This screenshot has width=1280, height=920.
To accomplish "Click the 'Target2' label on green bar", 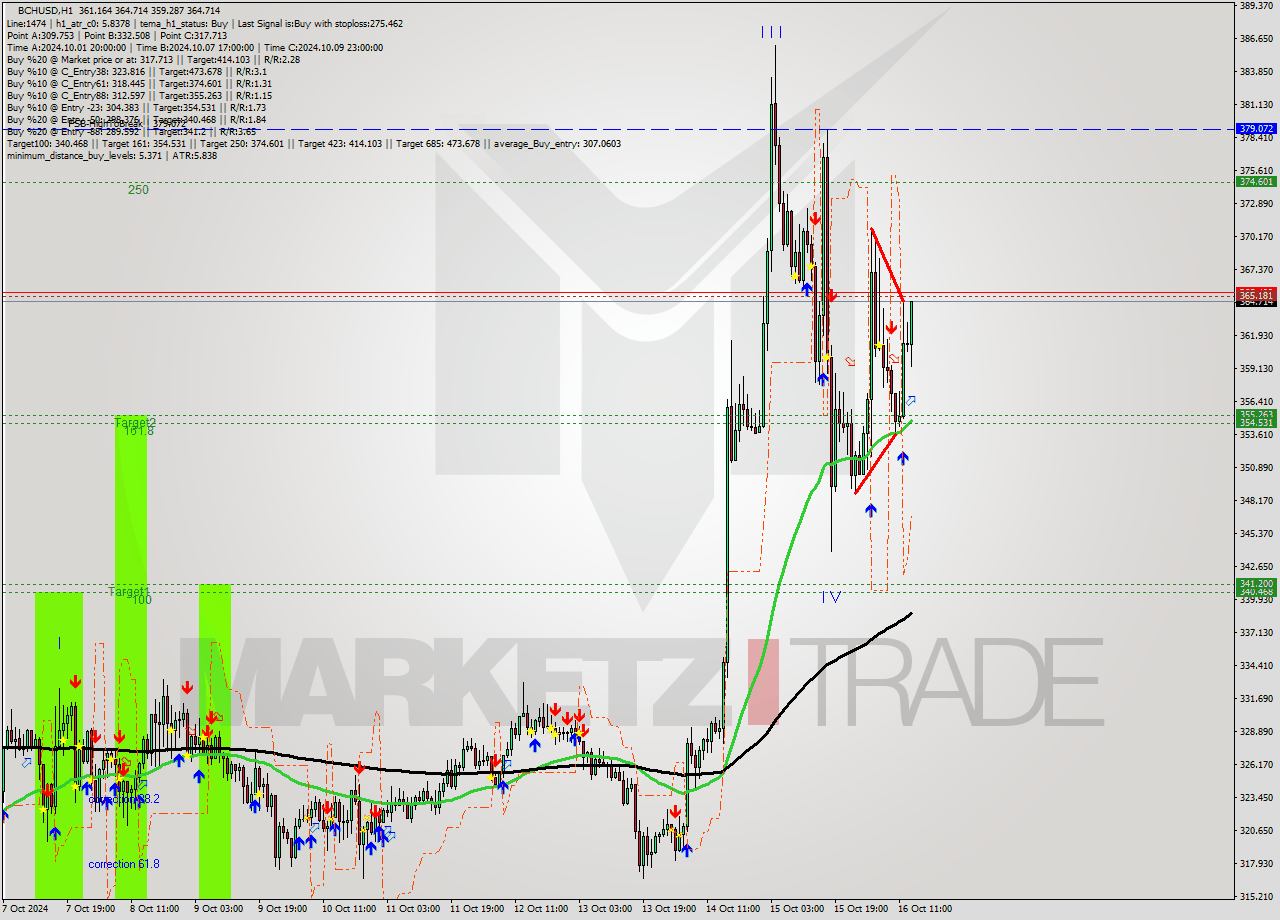I will tap(135, 423).
